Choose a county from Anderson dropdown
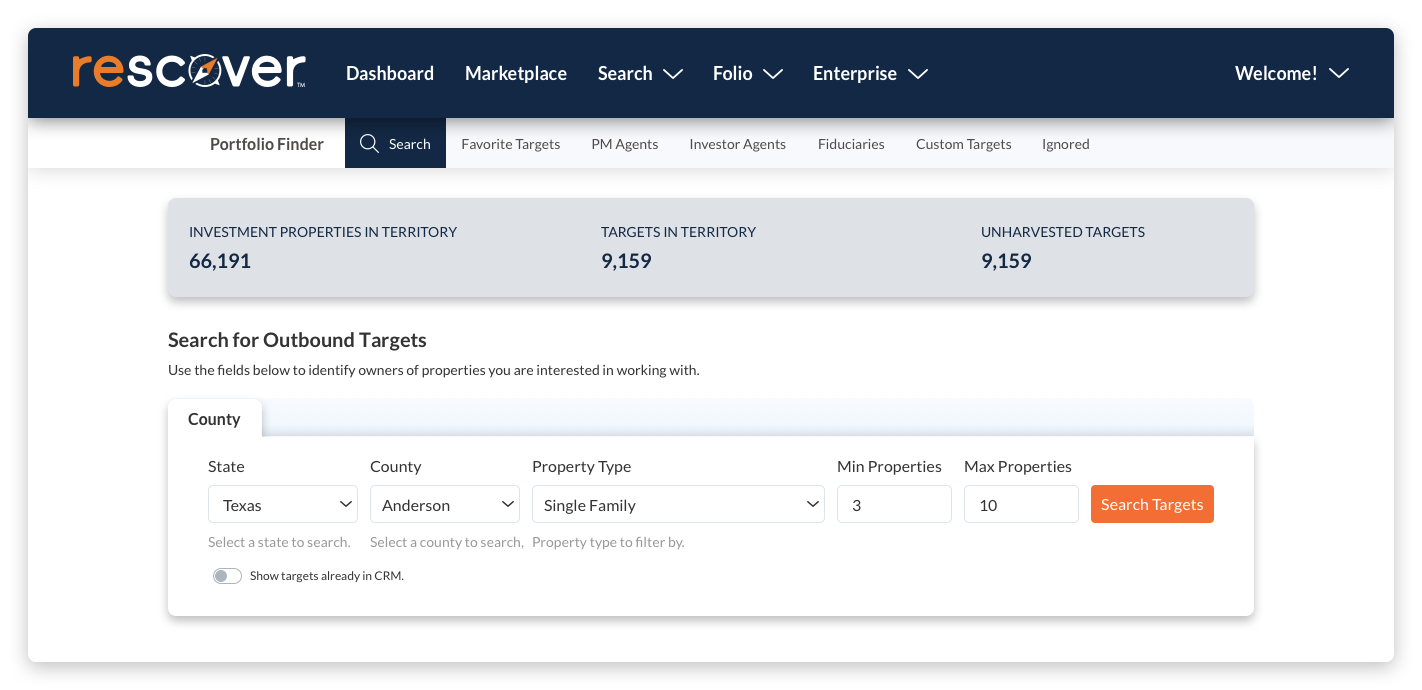The image size is (1422, 690). point(444,505)
